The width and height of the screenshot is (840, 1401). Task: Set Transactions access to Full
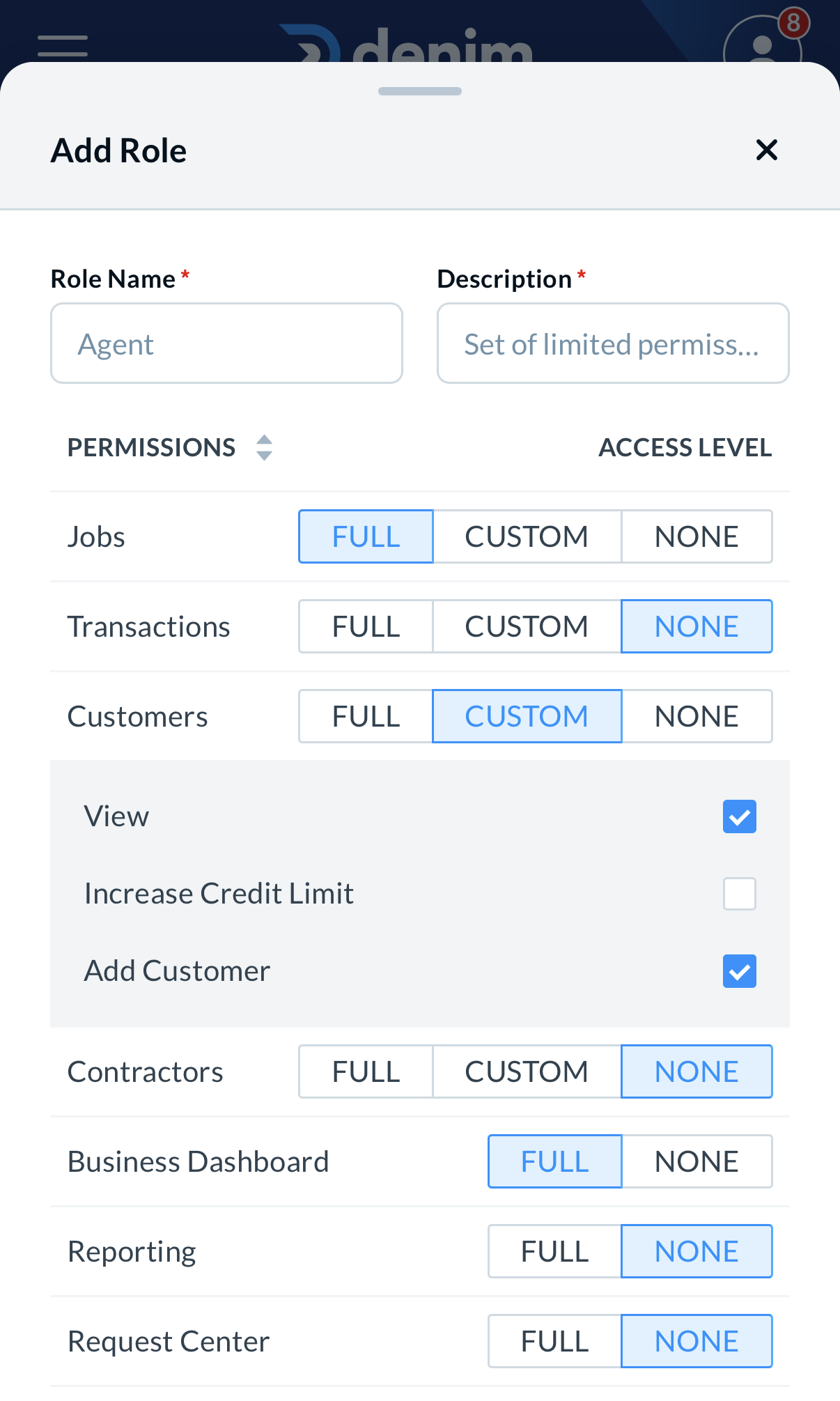366,626
